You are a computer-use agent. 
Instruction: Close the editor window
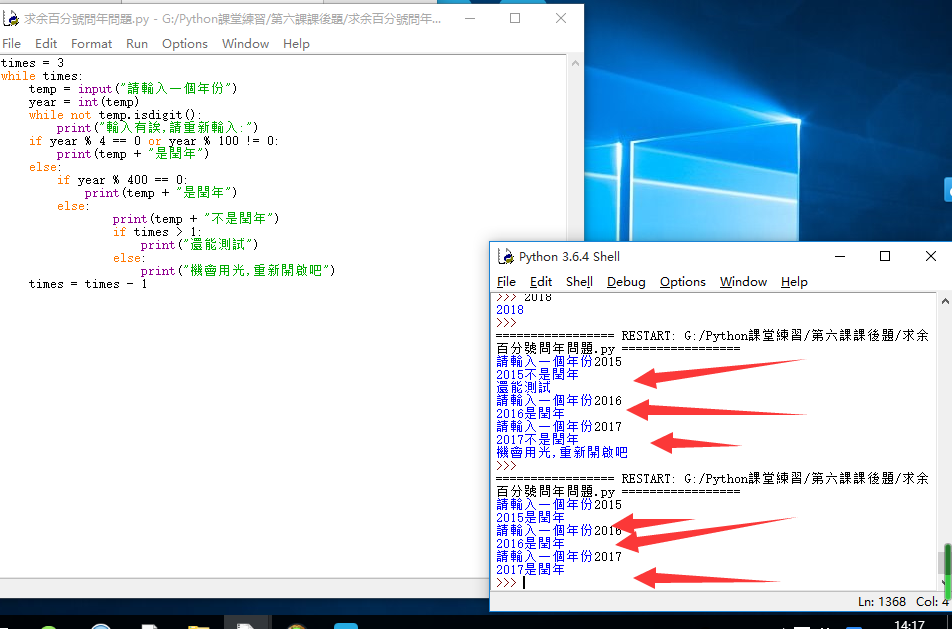coord(560,18)
